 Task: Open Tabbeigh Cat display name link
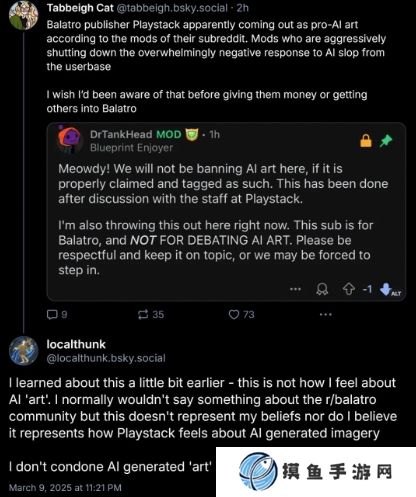(x=80, y=8)
